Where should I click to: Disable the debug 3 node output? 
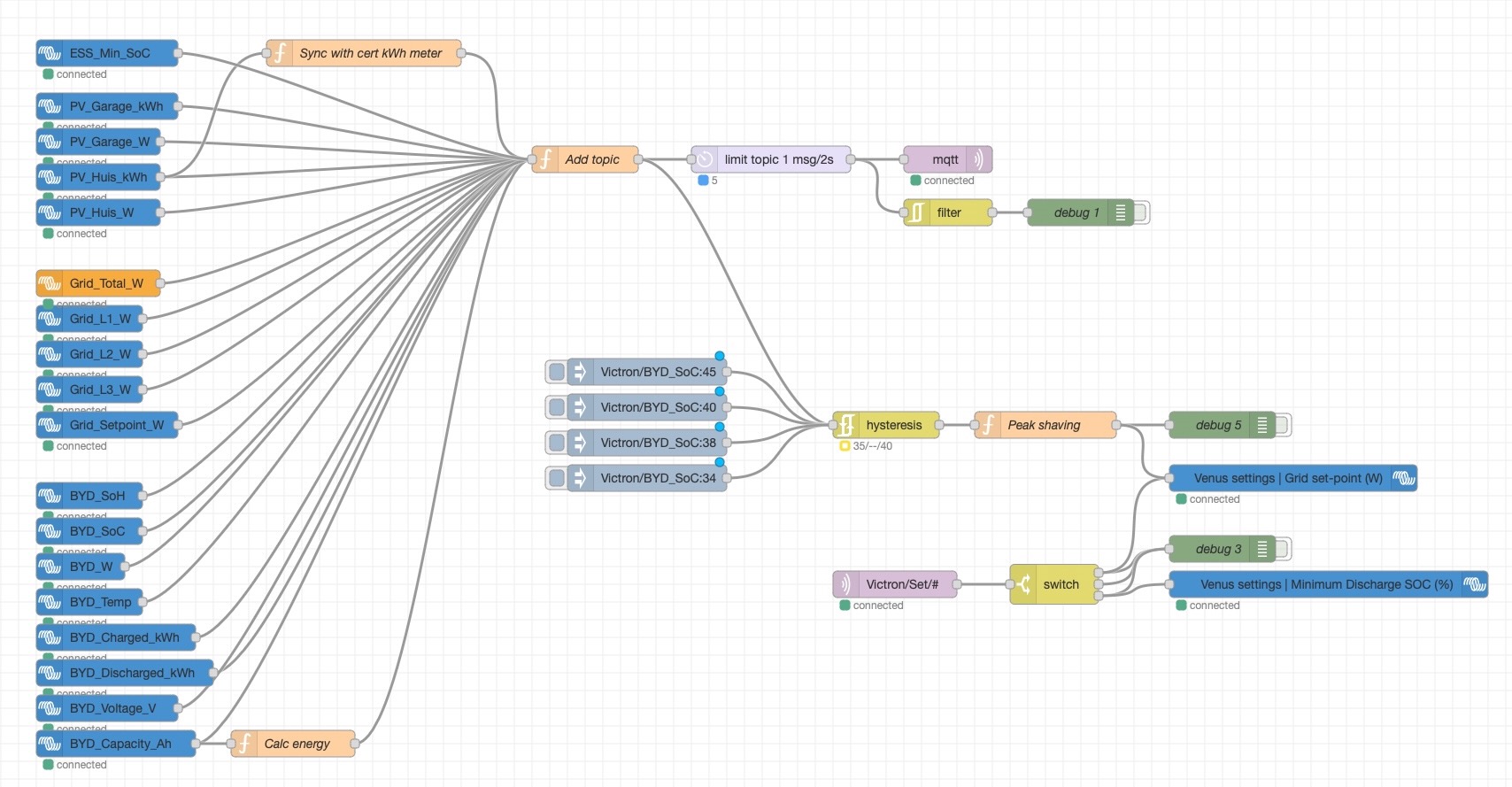[1283, 549]
